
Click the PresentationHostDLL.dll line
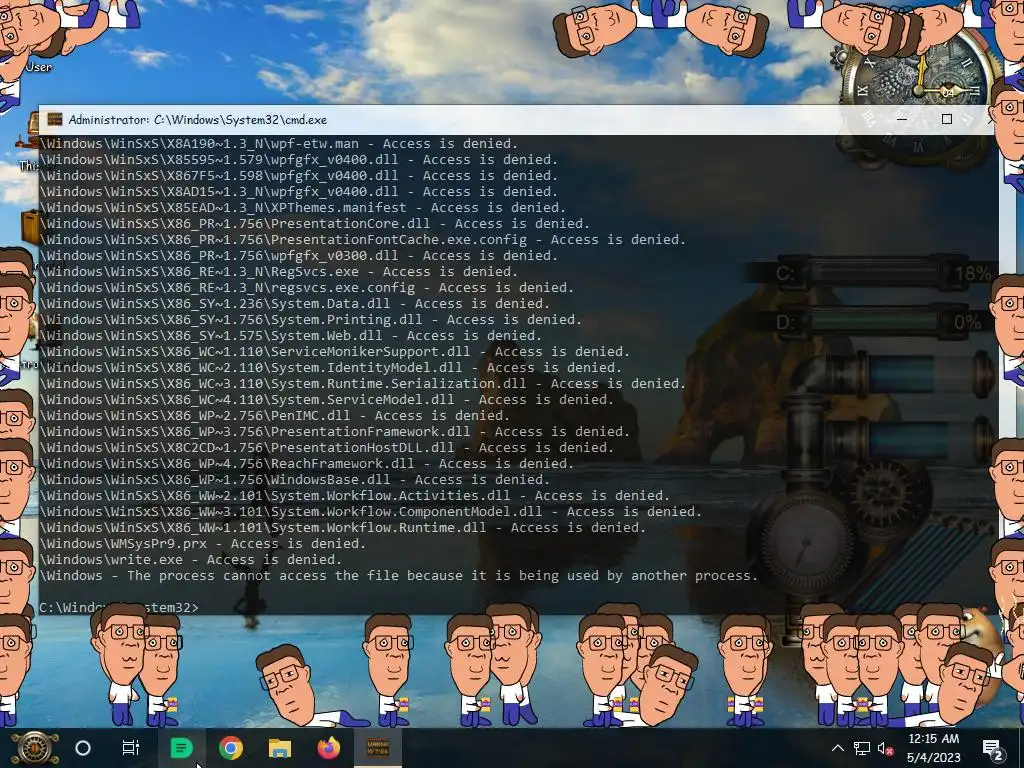pos(327,447)
